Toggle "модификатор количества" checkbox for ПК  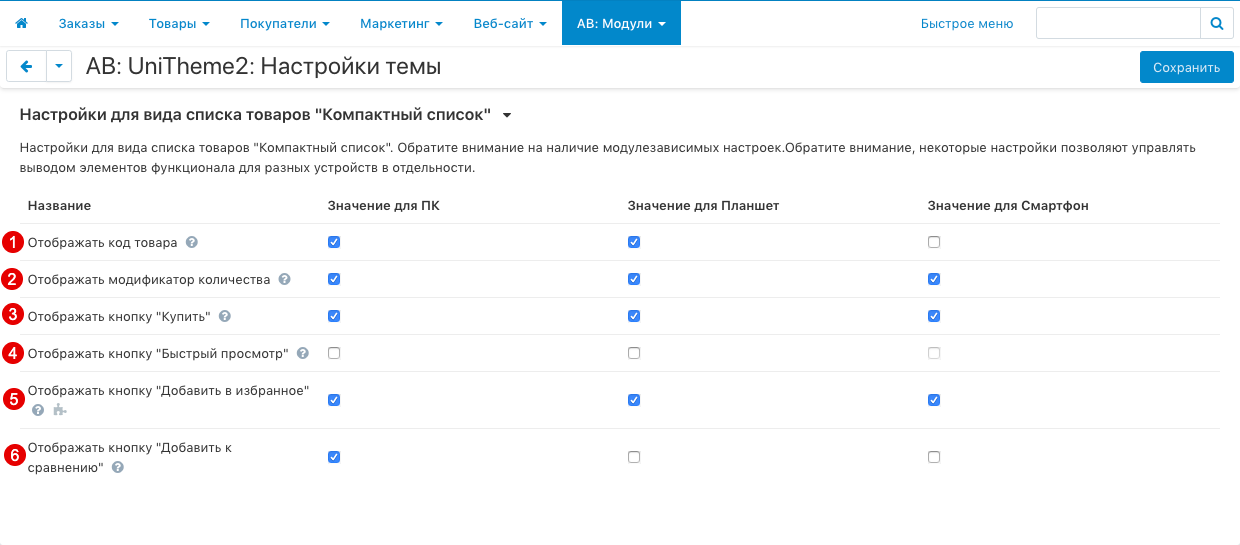coord(334,279)
